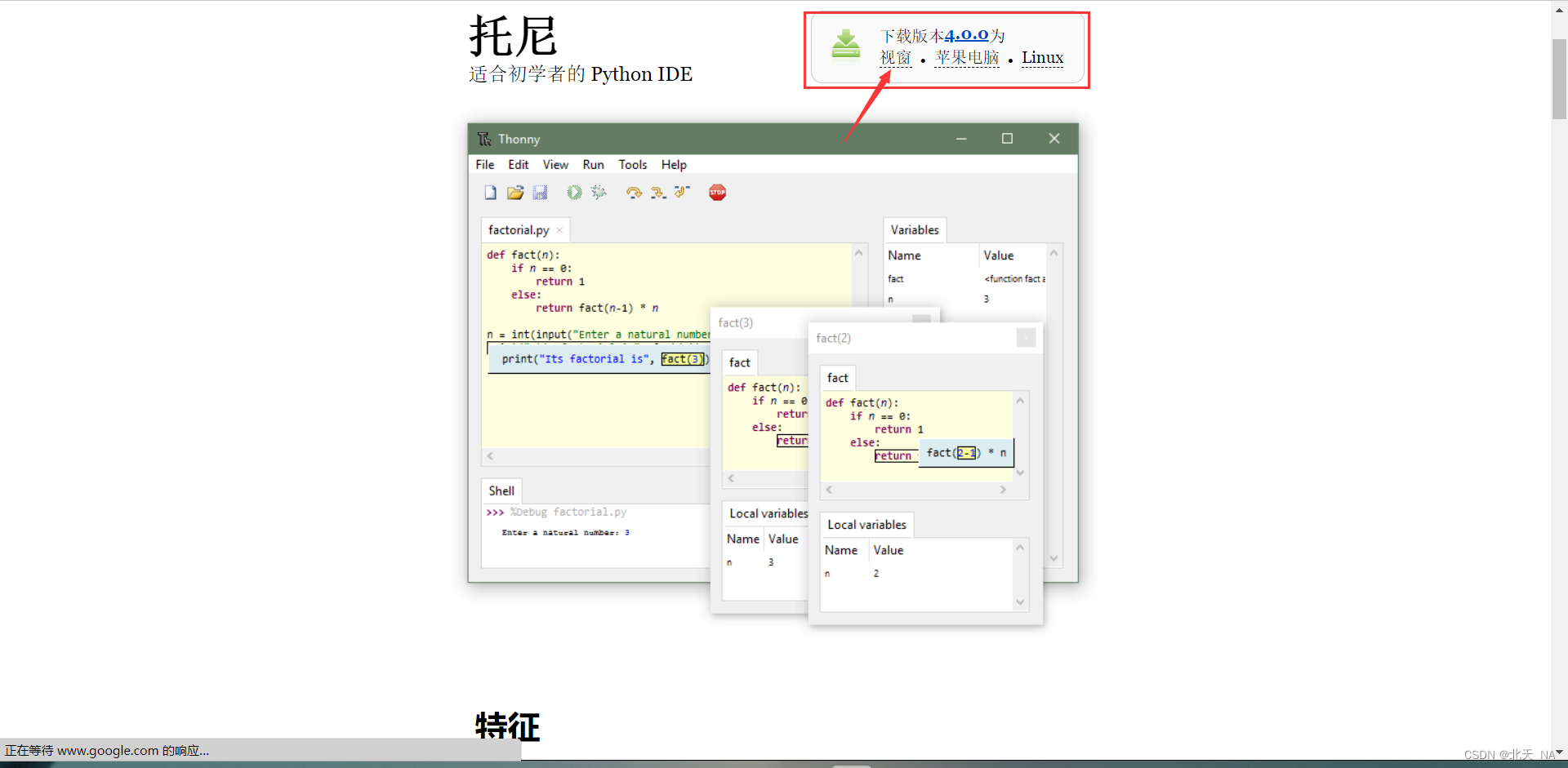Click the editor's horizontal scroll left arrow
Image resolution: width=1568 pixels, height=768 pixels.
[x=490, y=456]
